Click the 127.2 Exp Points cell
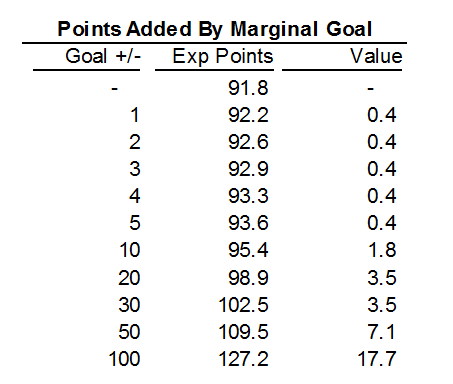 coord(243,359)
